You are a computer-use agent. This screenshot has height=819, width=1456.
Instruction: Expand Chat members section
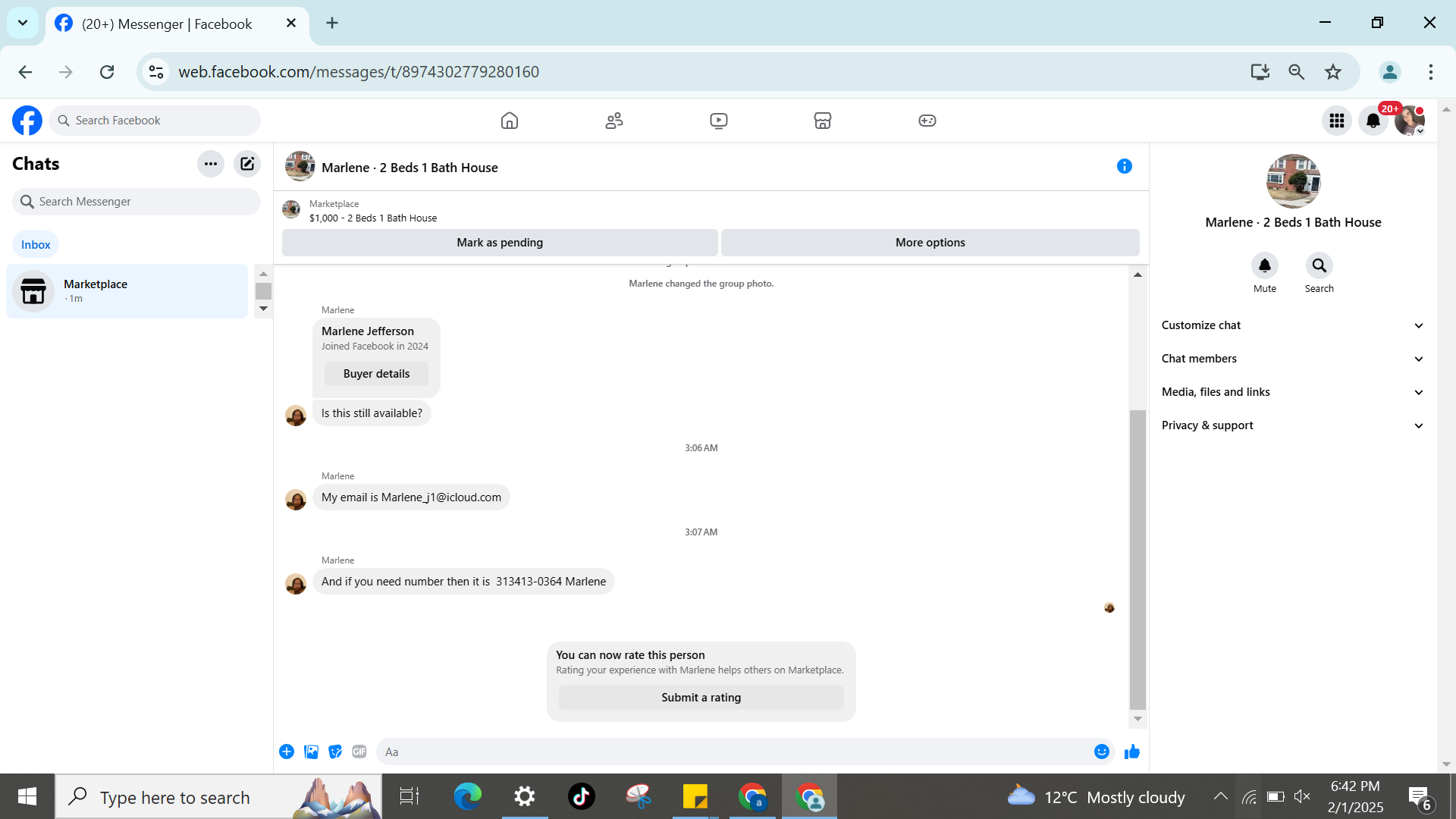click(1293, 359)
